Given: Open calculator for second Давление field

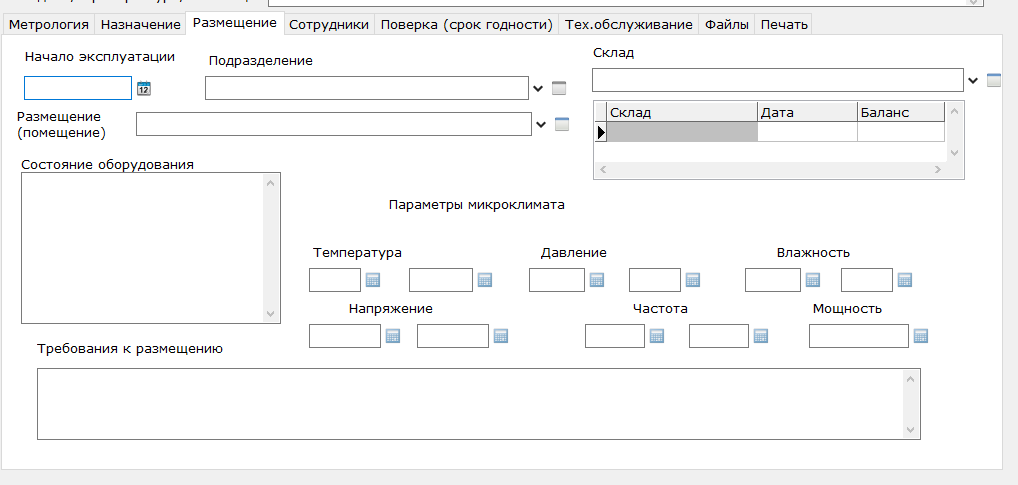Looking at the screenshot, I should (693, 280).
